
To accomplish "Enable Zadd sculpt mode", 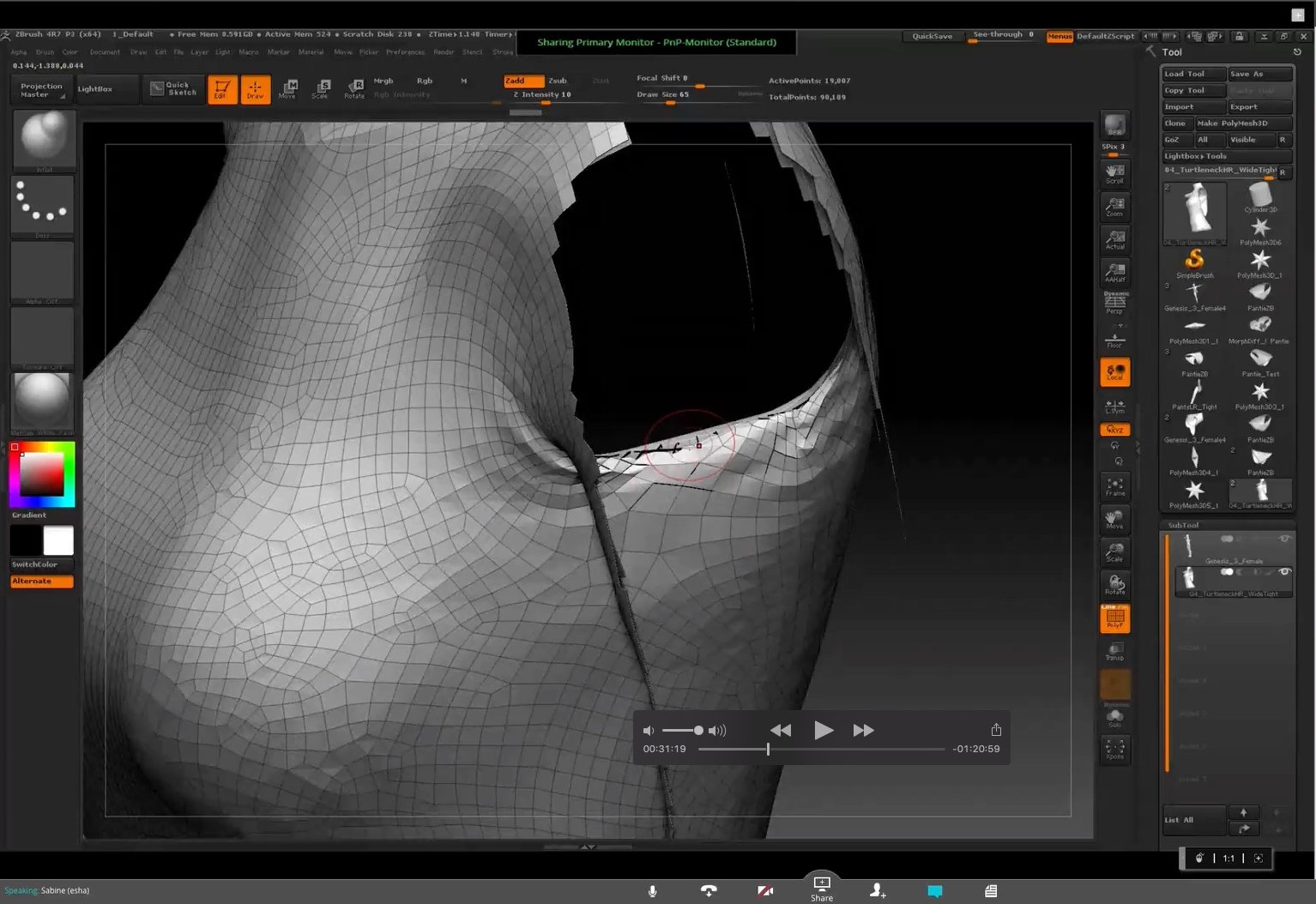I will pyautogui.click(x=523, y=81).
